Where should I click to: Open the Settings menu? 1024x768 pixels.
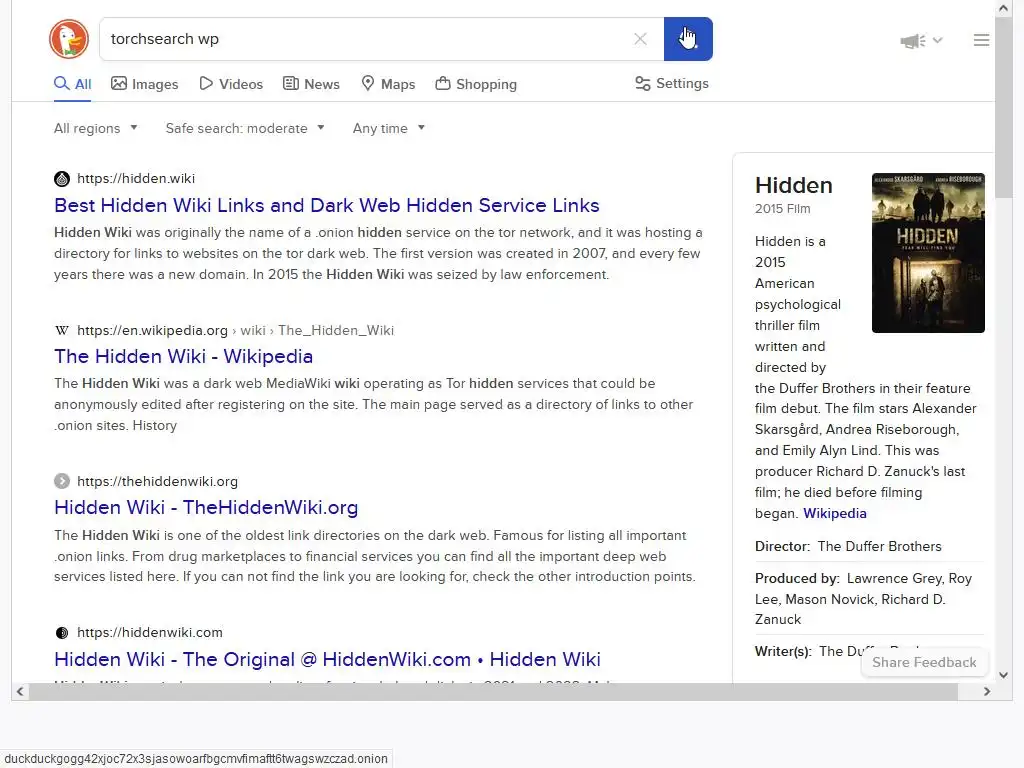tap(672, 84)
